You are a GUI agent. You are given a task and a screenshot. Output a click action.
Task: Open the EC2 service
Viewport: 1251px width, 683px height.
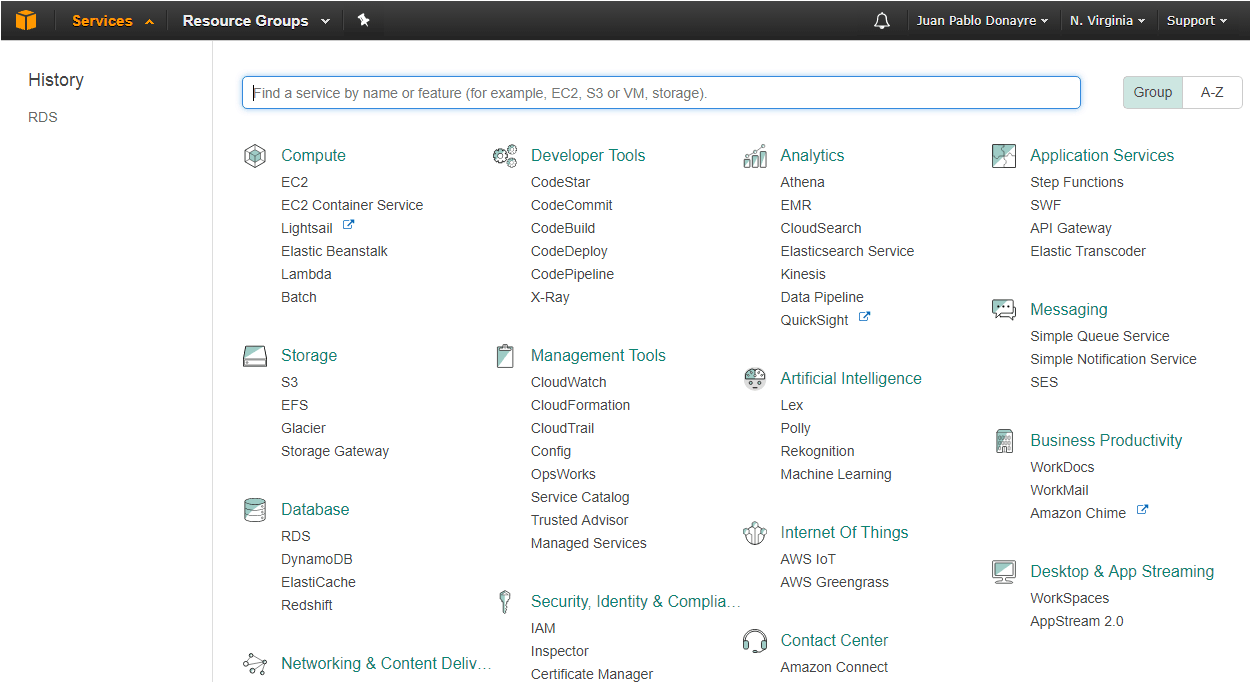295,182
